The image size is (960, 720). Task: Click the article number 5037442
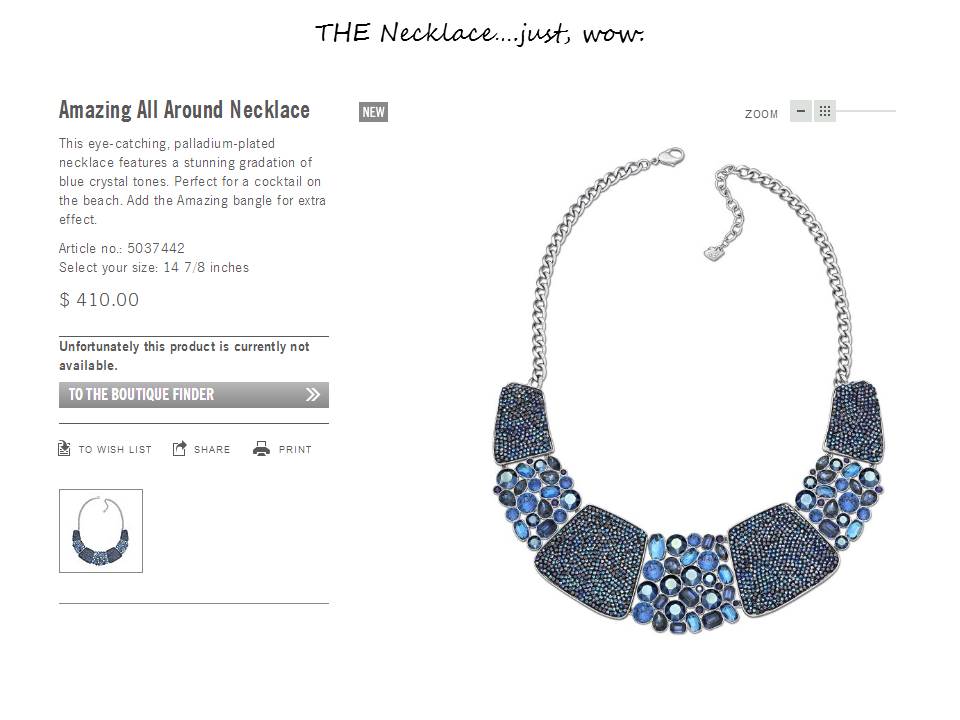pyautogui.click(x=156, y=248)
